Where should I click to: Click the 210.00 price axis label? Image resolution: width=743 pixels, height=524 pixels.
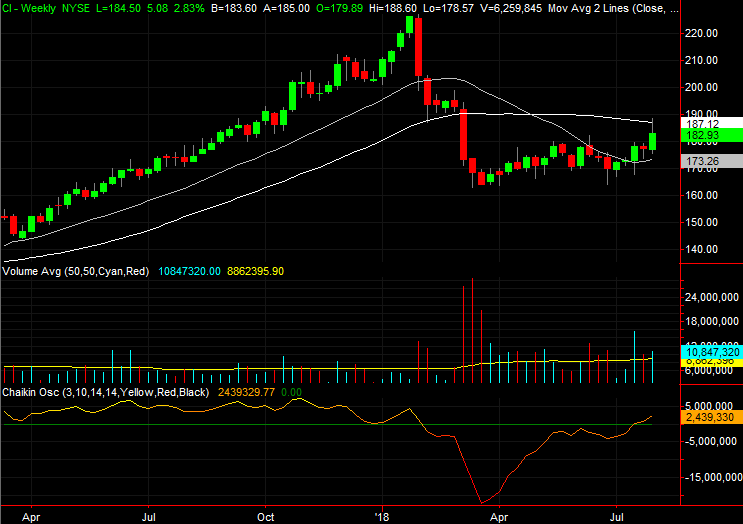[x=701, y=60]
